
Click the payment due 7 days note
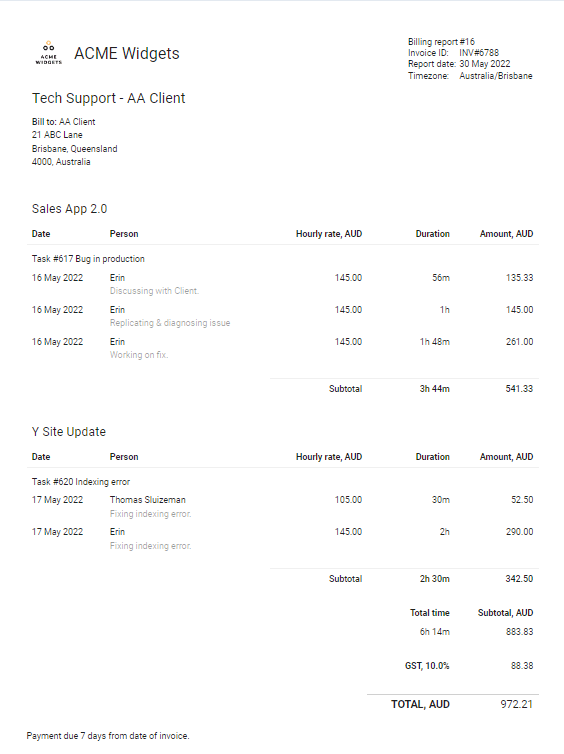(108, 736)
